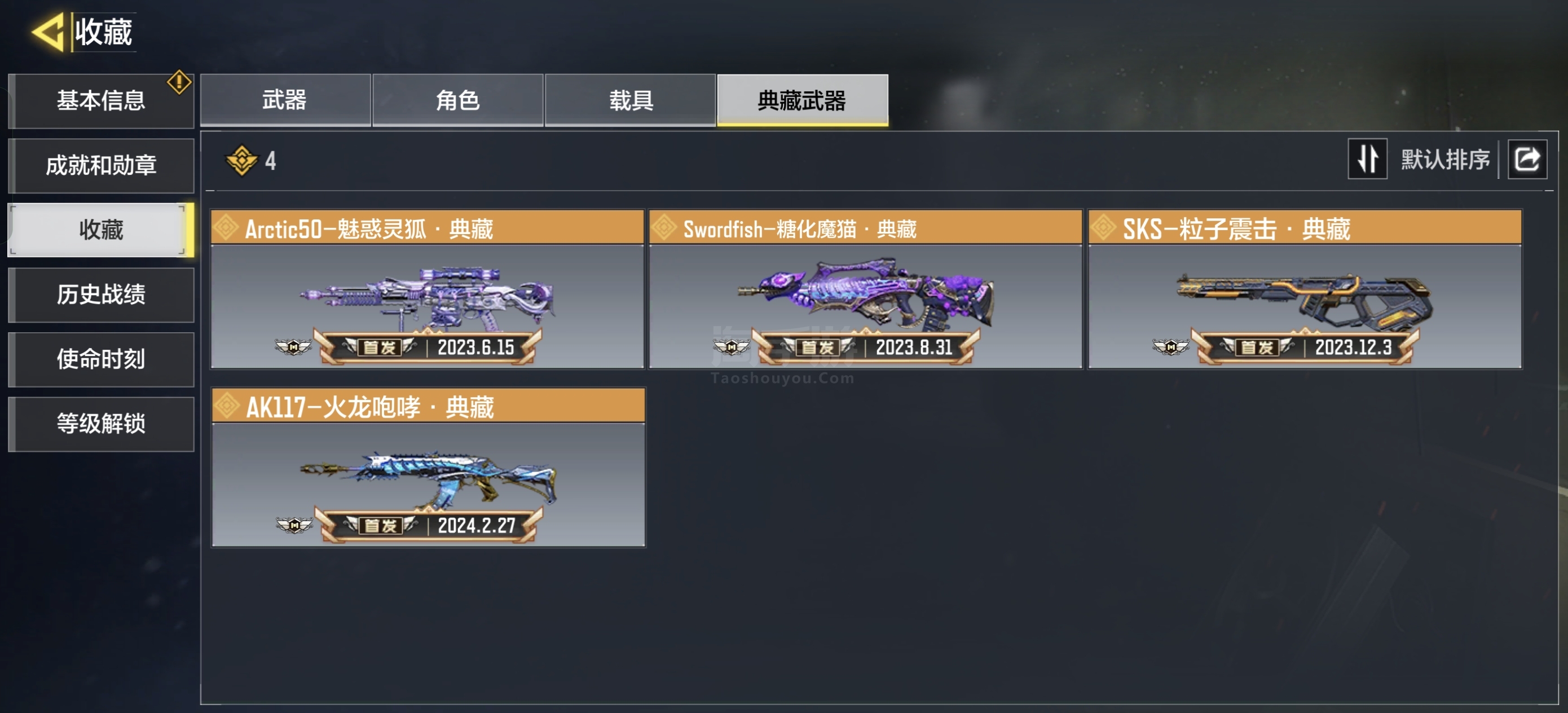Image resolution: width=1568 pixels, height=713 pixels.
Task: Click winged medal icon on AK117 card
Action: coord(294,525)
